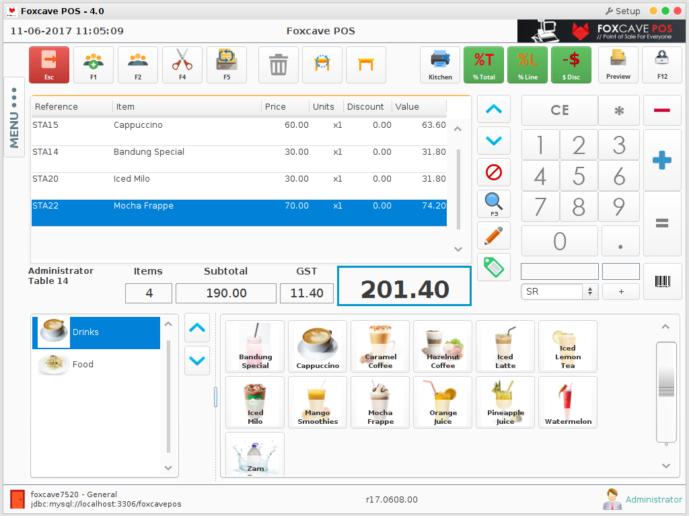The width and height of the screenshot is (689, 516).
Task: Click keypad number 5
Action: (579, 176)
